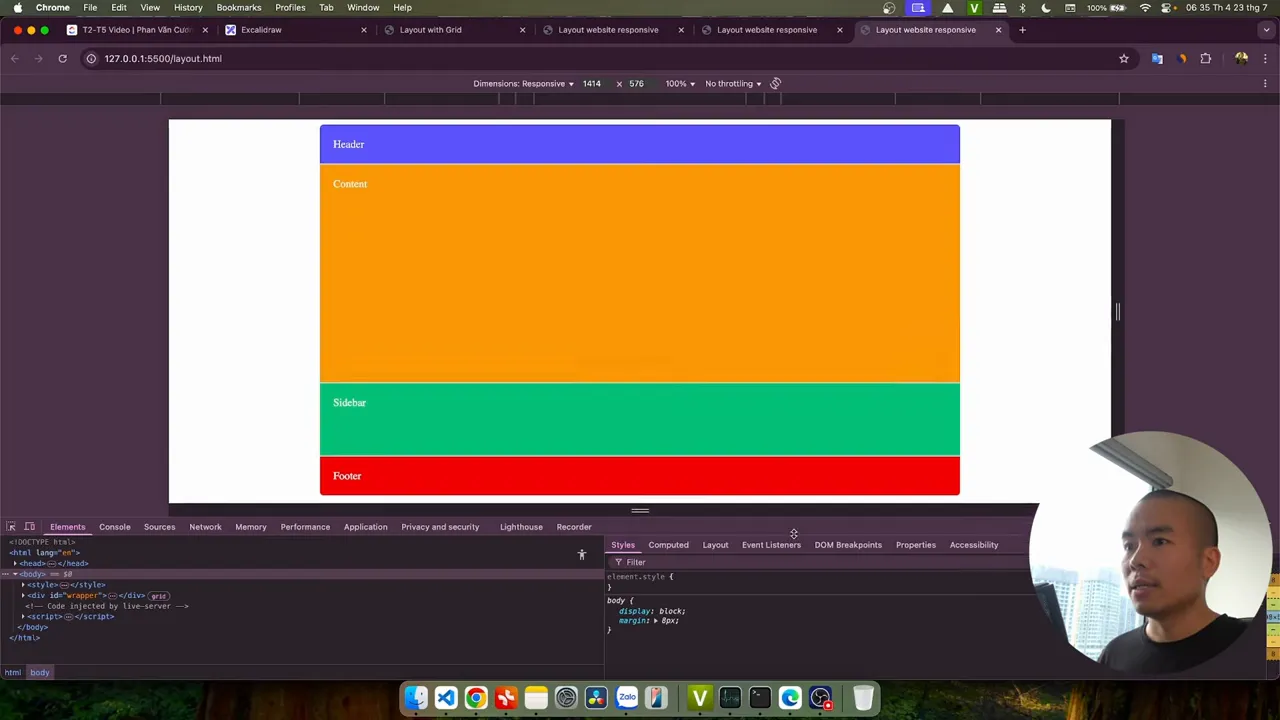This screenshot has width=1280, height=720.
Task: Open Terminal from the Dock
Action: [760, 697]
